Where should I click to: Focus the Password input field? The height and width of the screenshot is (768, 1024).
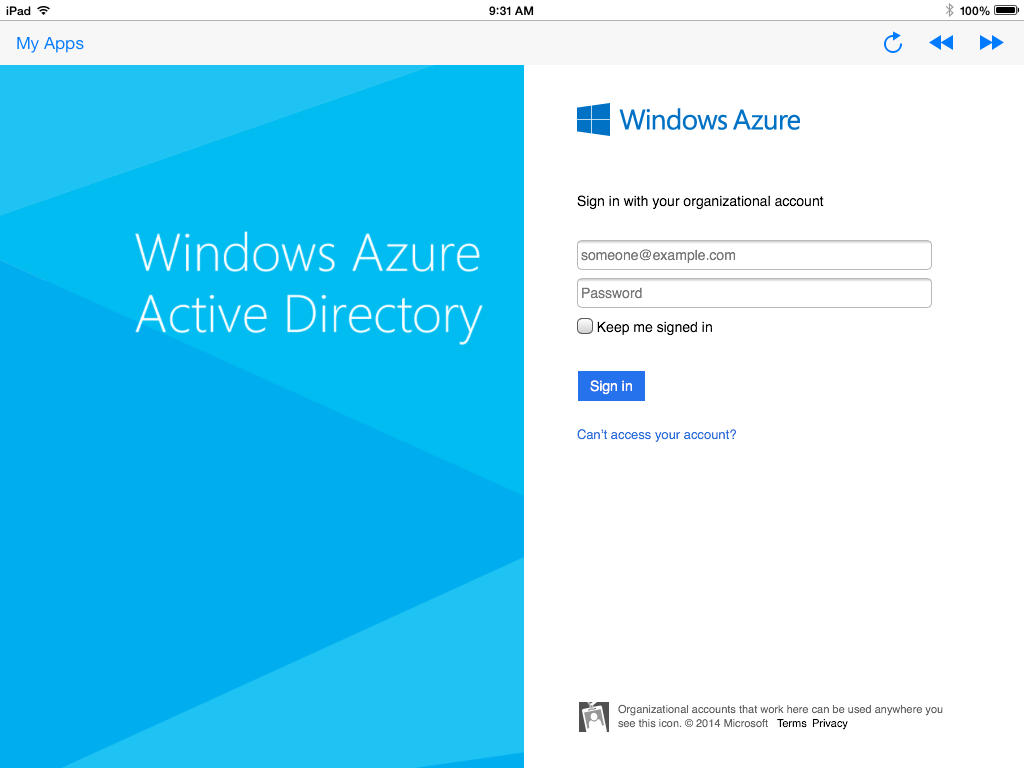point(754,293)
